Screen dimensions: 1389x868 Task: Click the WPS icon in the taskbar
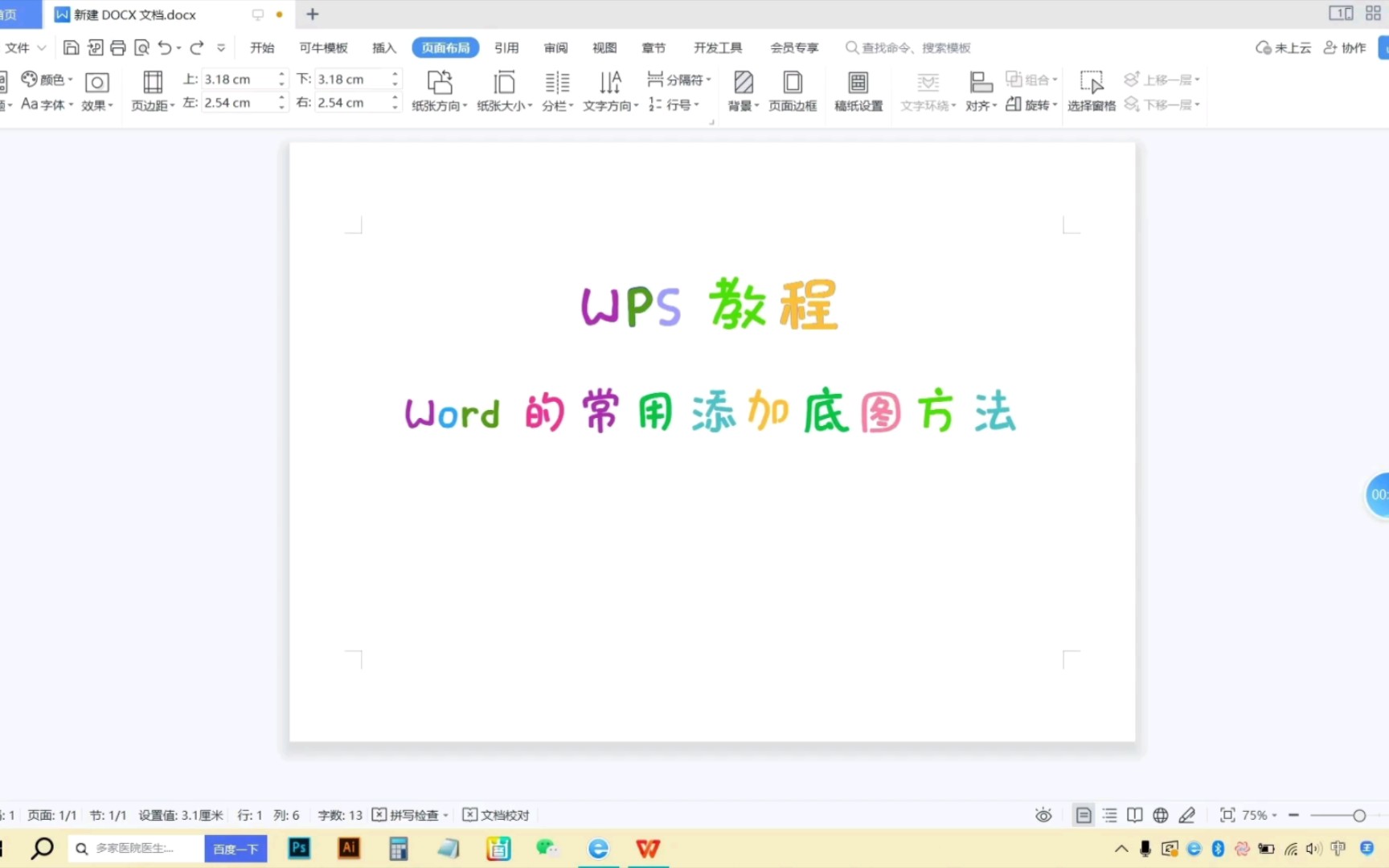pos(648,848)
